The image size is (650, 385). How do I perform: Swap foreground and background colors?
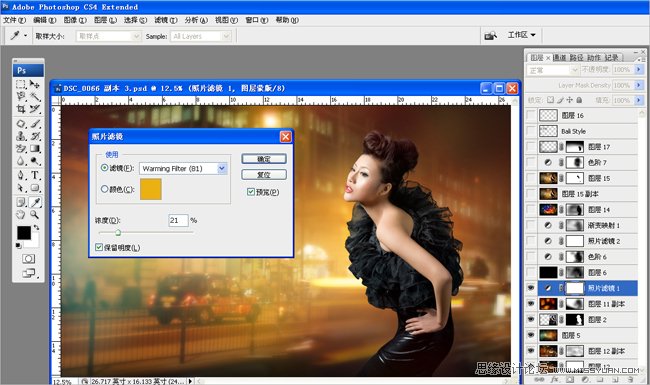pos(36,228)
